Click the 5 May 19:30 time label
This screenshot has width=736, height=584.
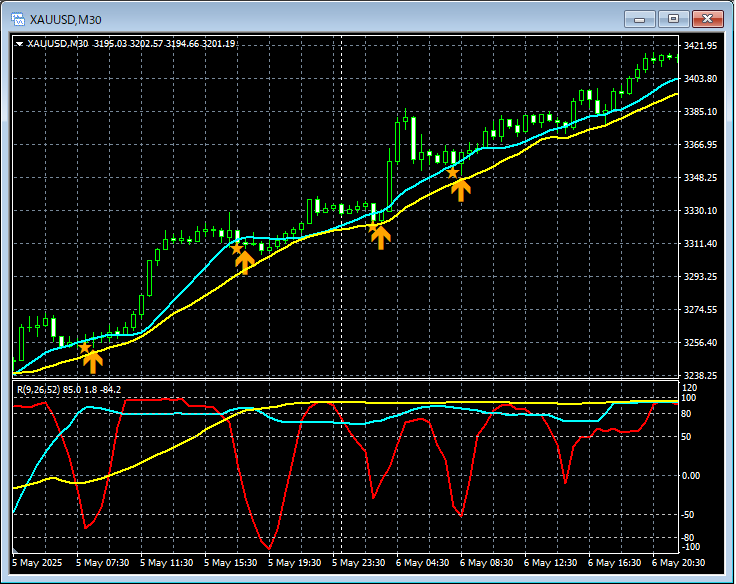(295, 562)
